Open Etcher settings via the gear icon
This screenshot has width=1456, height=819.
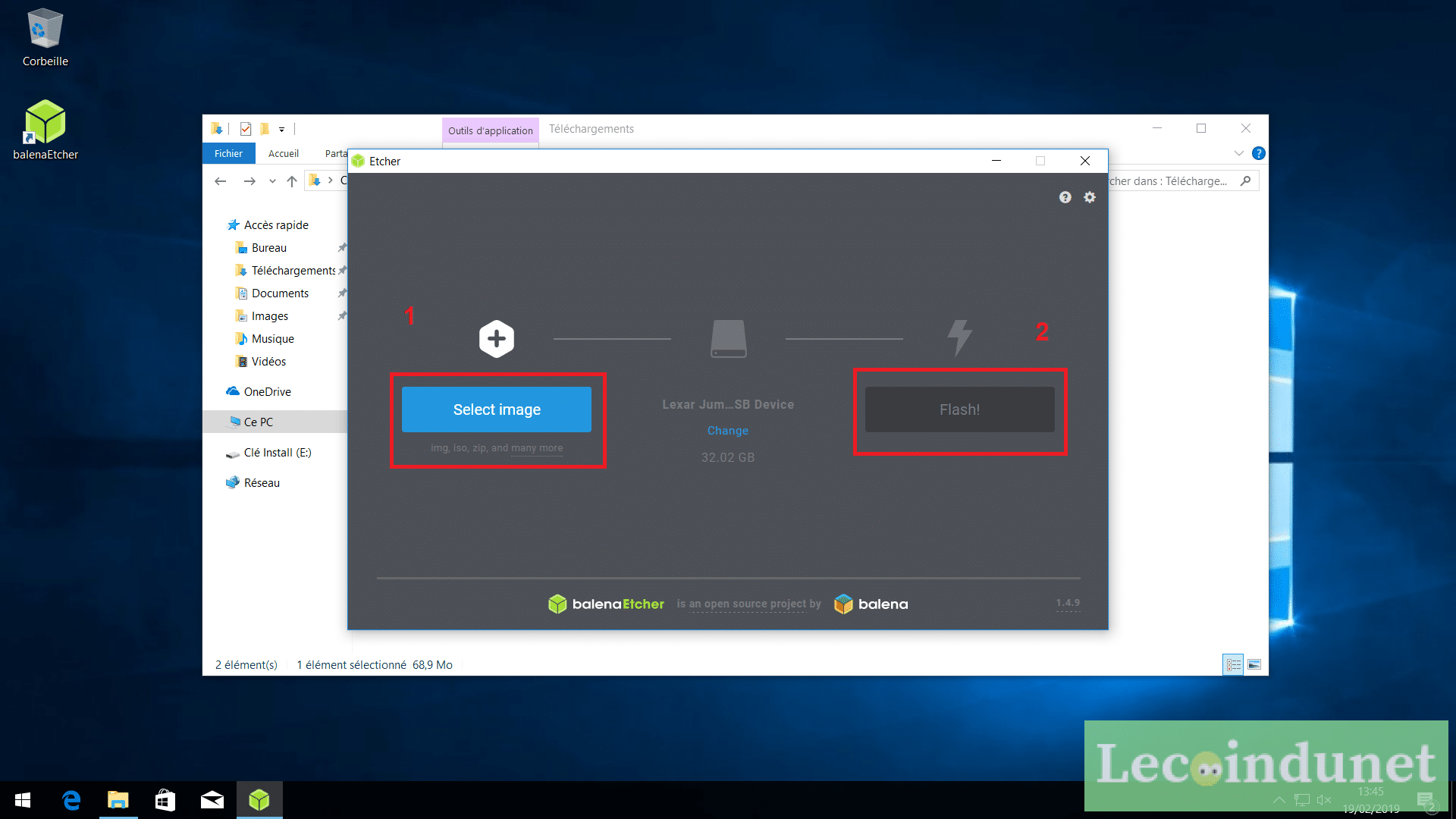coord(1090,197)
